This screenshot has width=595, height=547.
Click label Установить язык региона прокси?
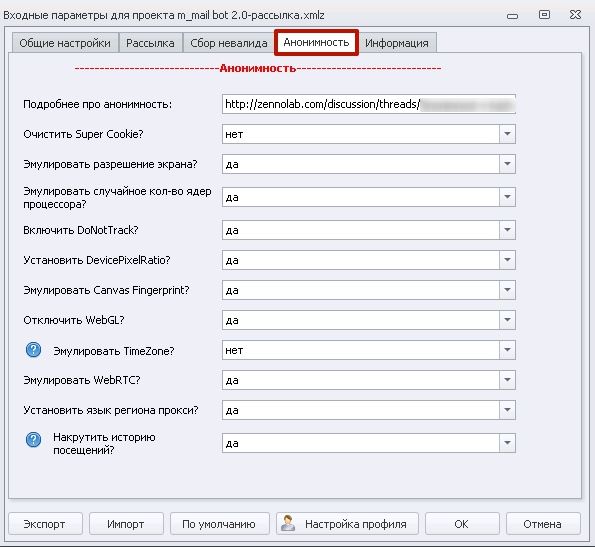[111, 410]
